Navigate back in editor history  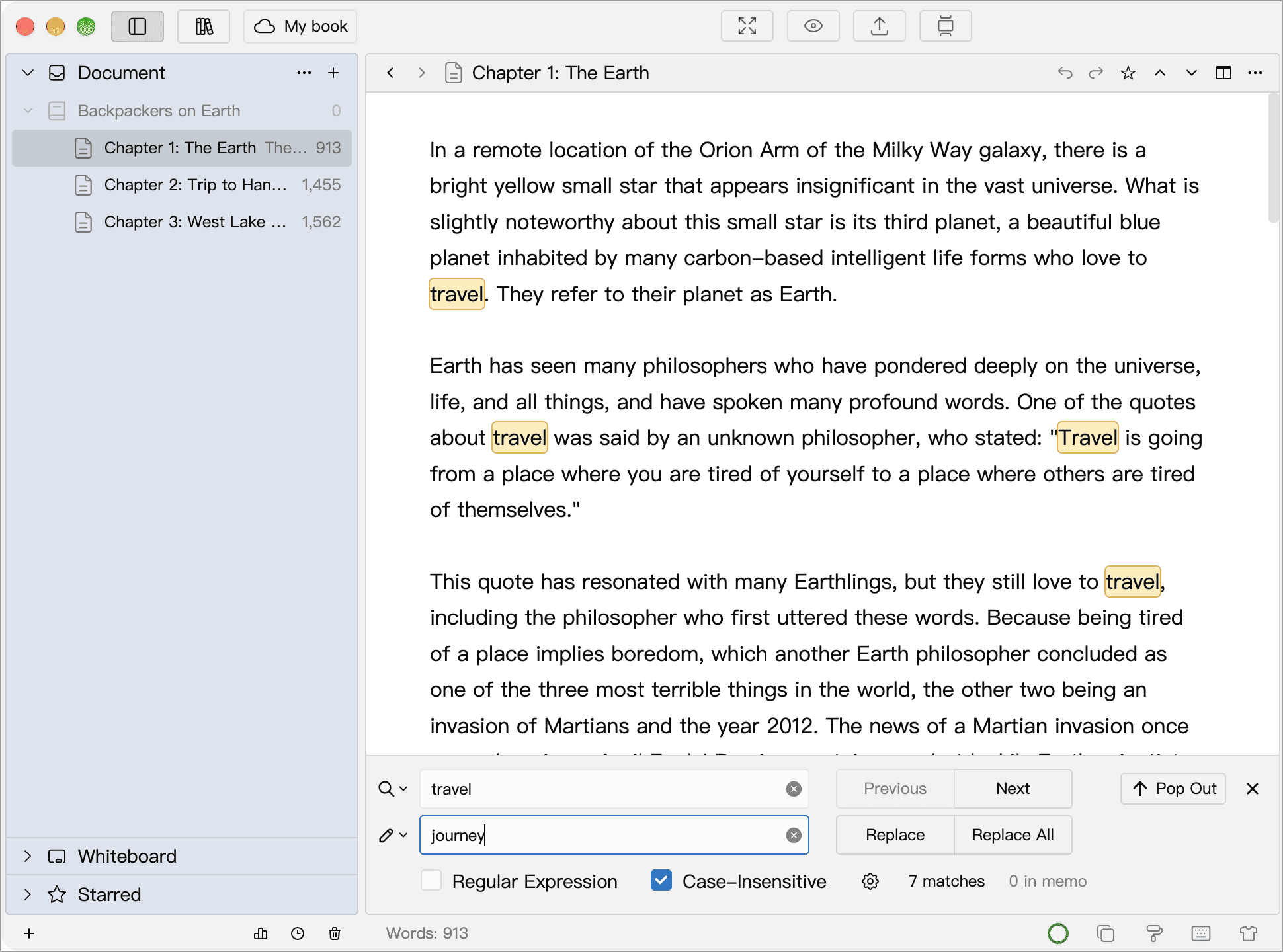click(x=391, y=73)
